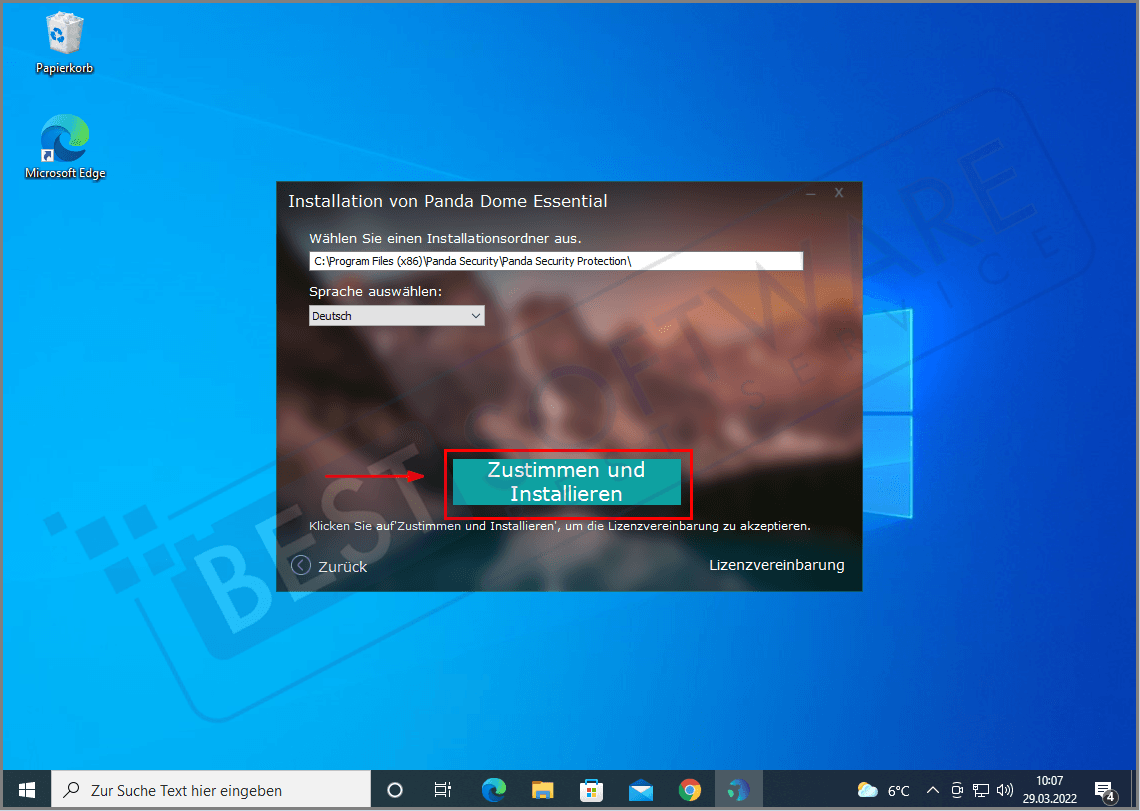This screenshot has height=811, width=1140.
Task: Launch Microsoft Edge from the desktop shortcut
Action: (x=64, y=138)
